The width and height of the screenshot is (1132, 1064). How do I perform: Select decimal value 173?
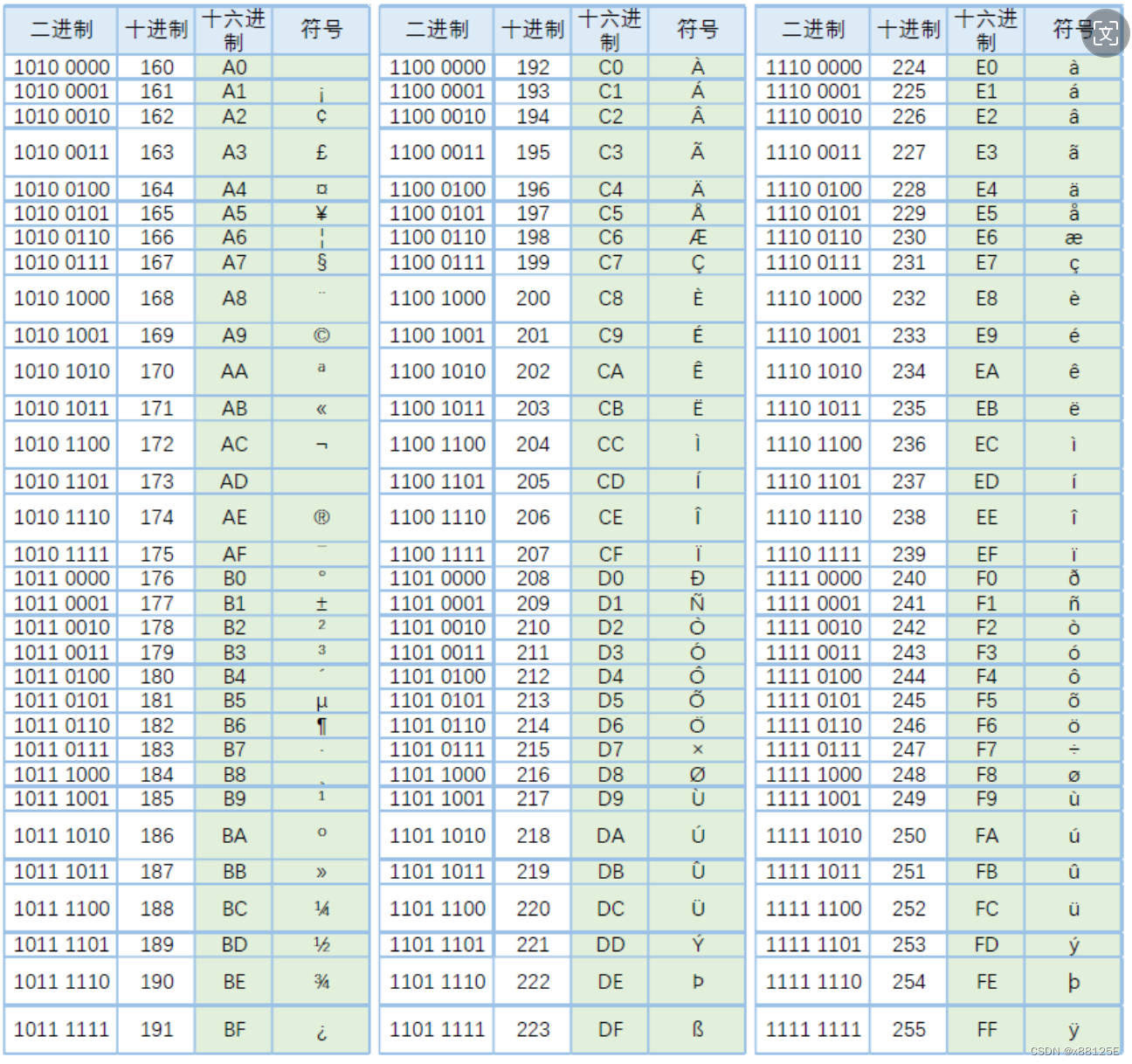[156, 481]
